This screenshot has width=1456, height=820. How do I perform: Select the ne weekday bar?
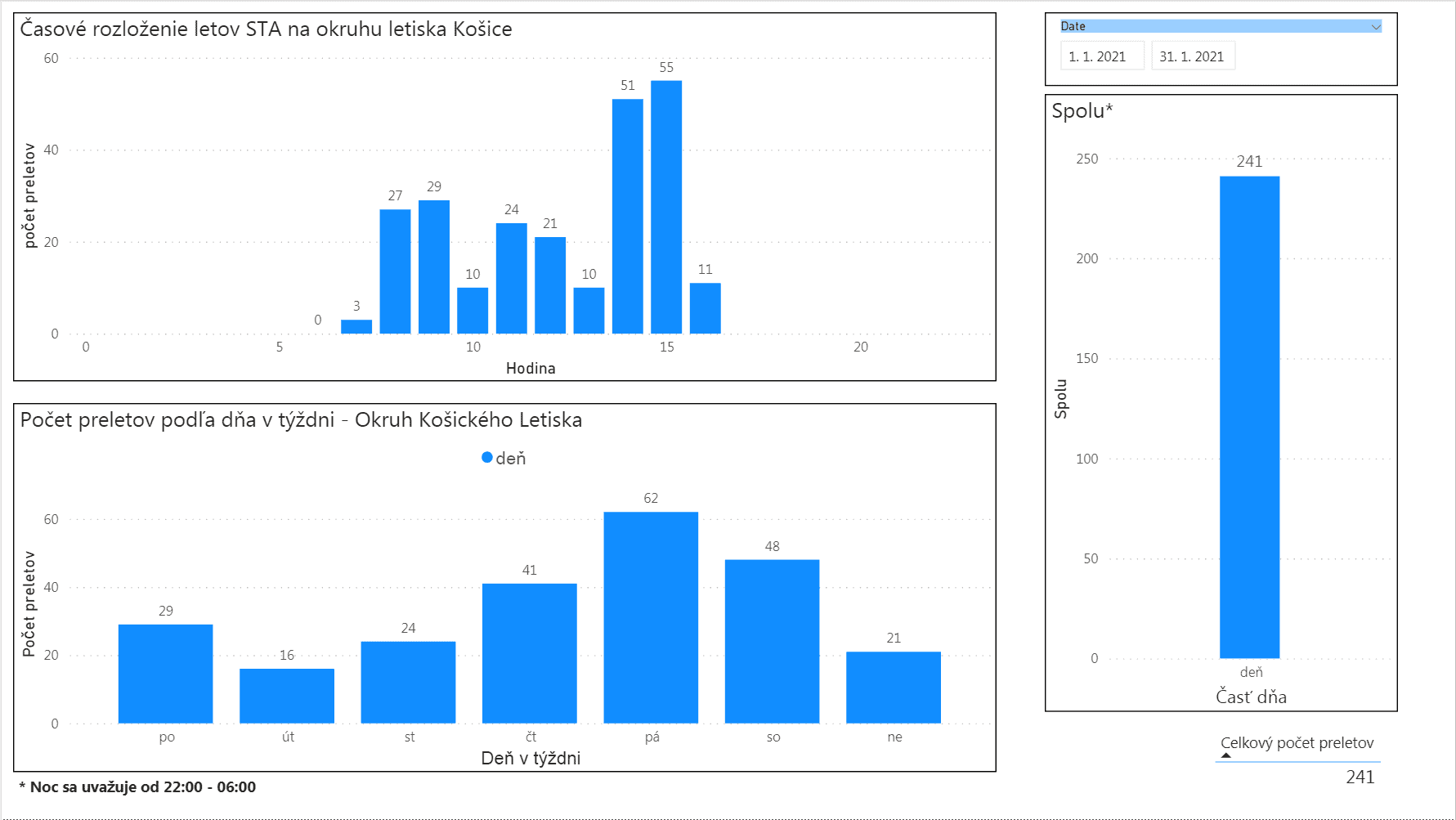894,688
